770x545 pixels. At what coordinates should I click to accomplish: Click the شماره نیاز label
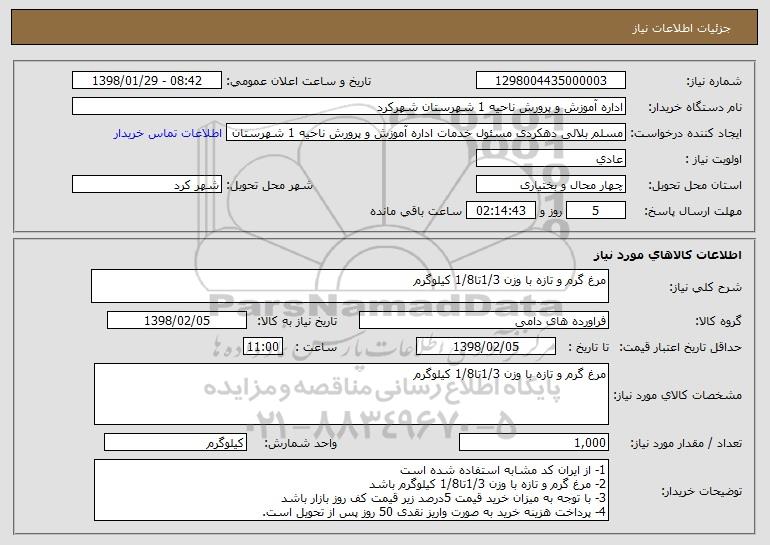pos(714,81)
